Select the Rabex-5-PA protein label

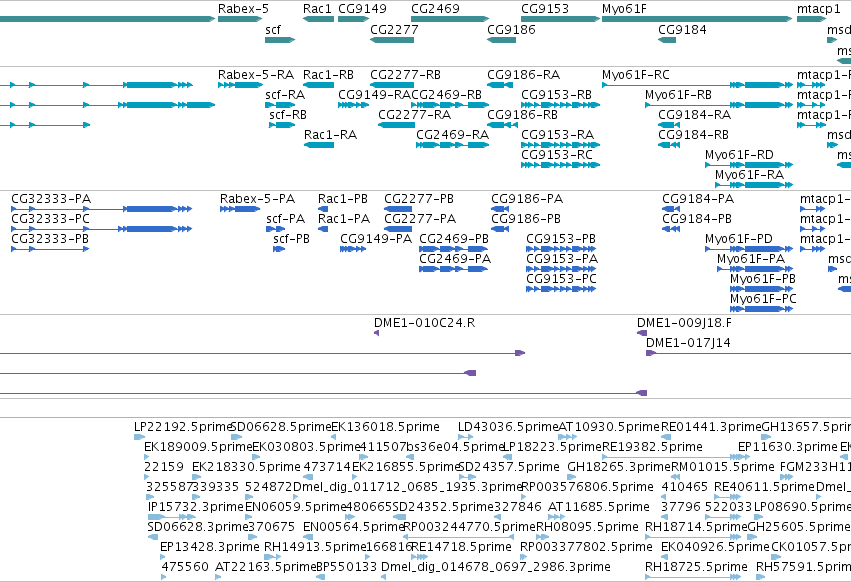coord(257,199)
